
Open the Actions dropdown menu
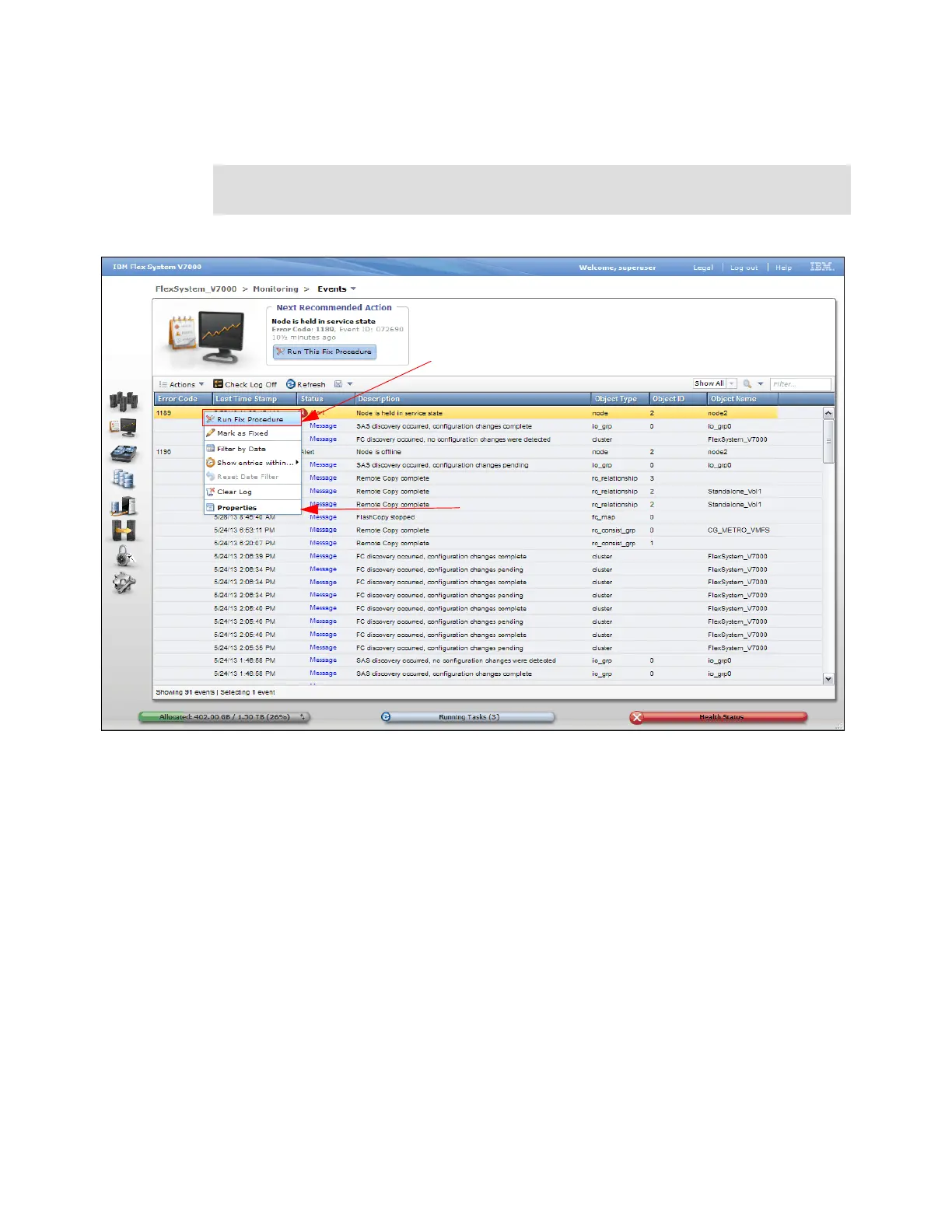pyautogui.click(x=182, y=384)
